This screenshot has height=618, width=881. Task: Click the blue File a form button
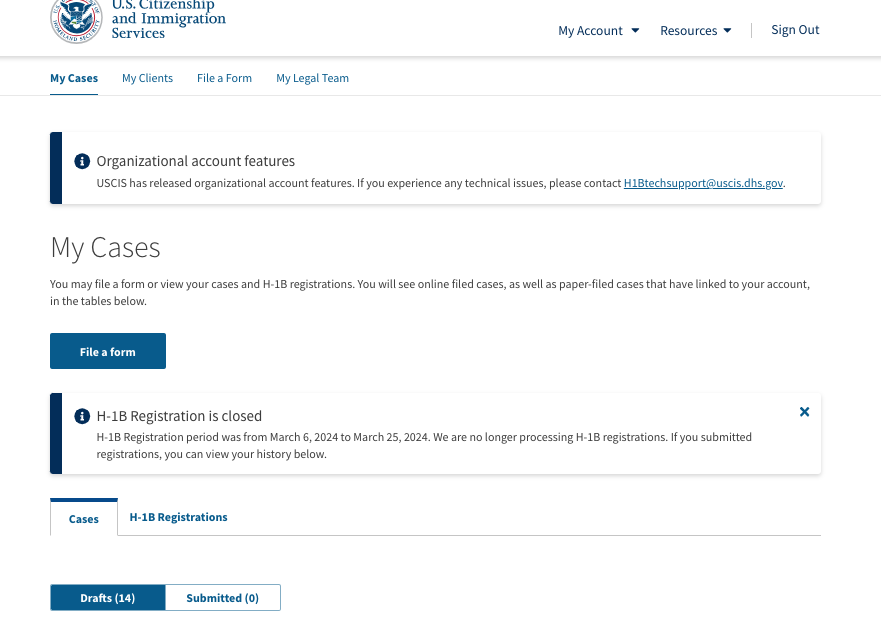point(108,351)
